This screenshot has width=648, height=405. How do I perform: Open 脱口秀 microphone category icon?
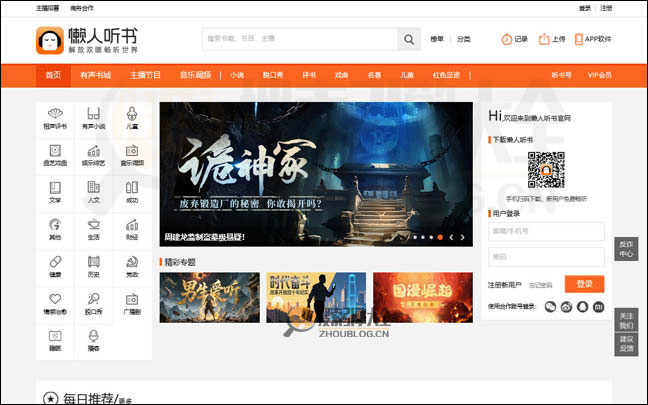coord(93,298)
